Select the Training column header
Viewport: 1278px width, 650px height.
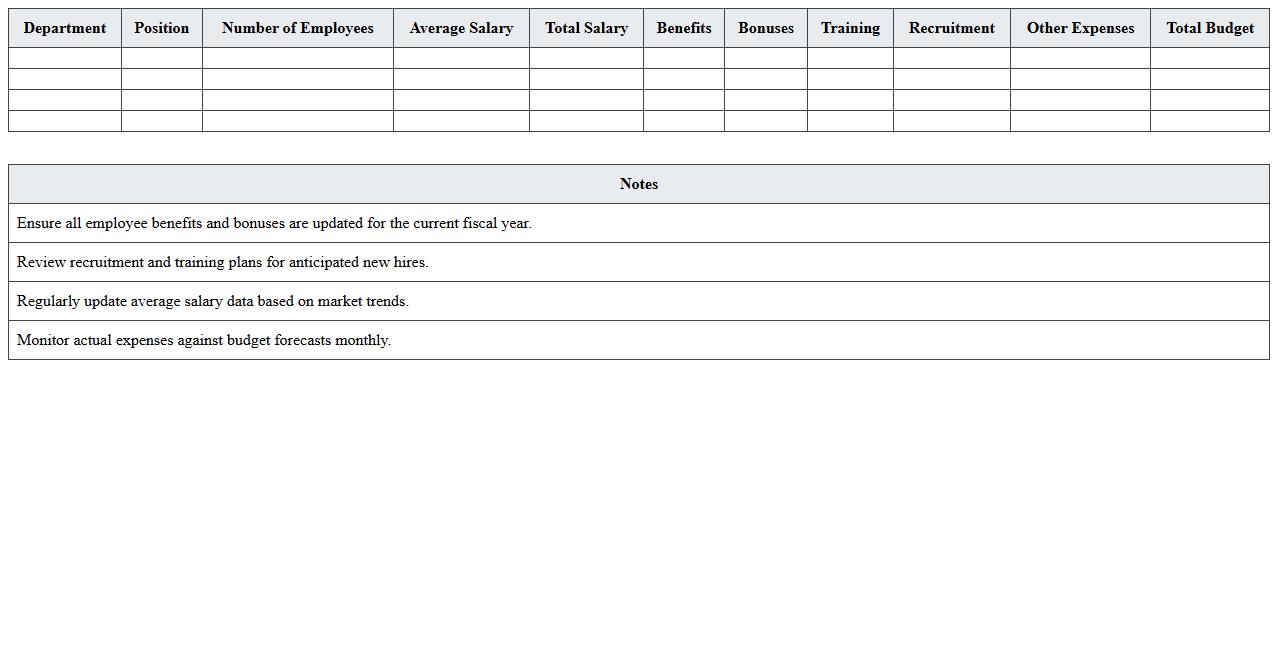(850, 28)
